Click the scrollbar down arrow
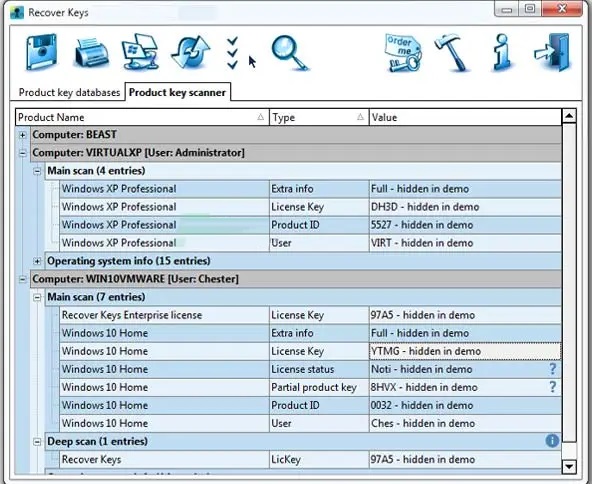The height and width of the screenshot is (484, 592). (x=569, y=467)
